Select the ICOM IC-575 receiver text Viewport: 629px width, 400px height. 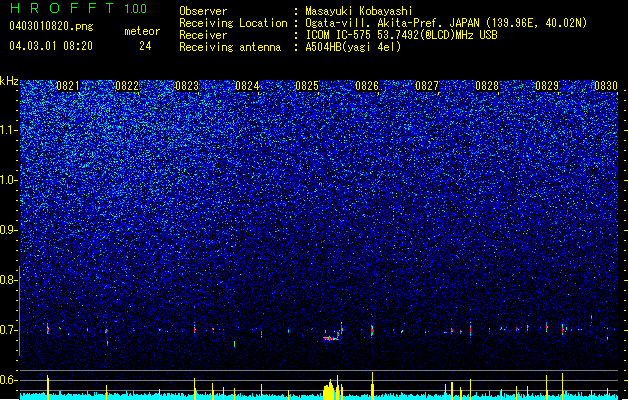tap(401, 35)
